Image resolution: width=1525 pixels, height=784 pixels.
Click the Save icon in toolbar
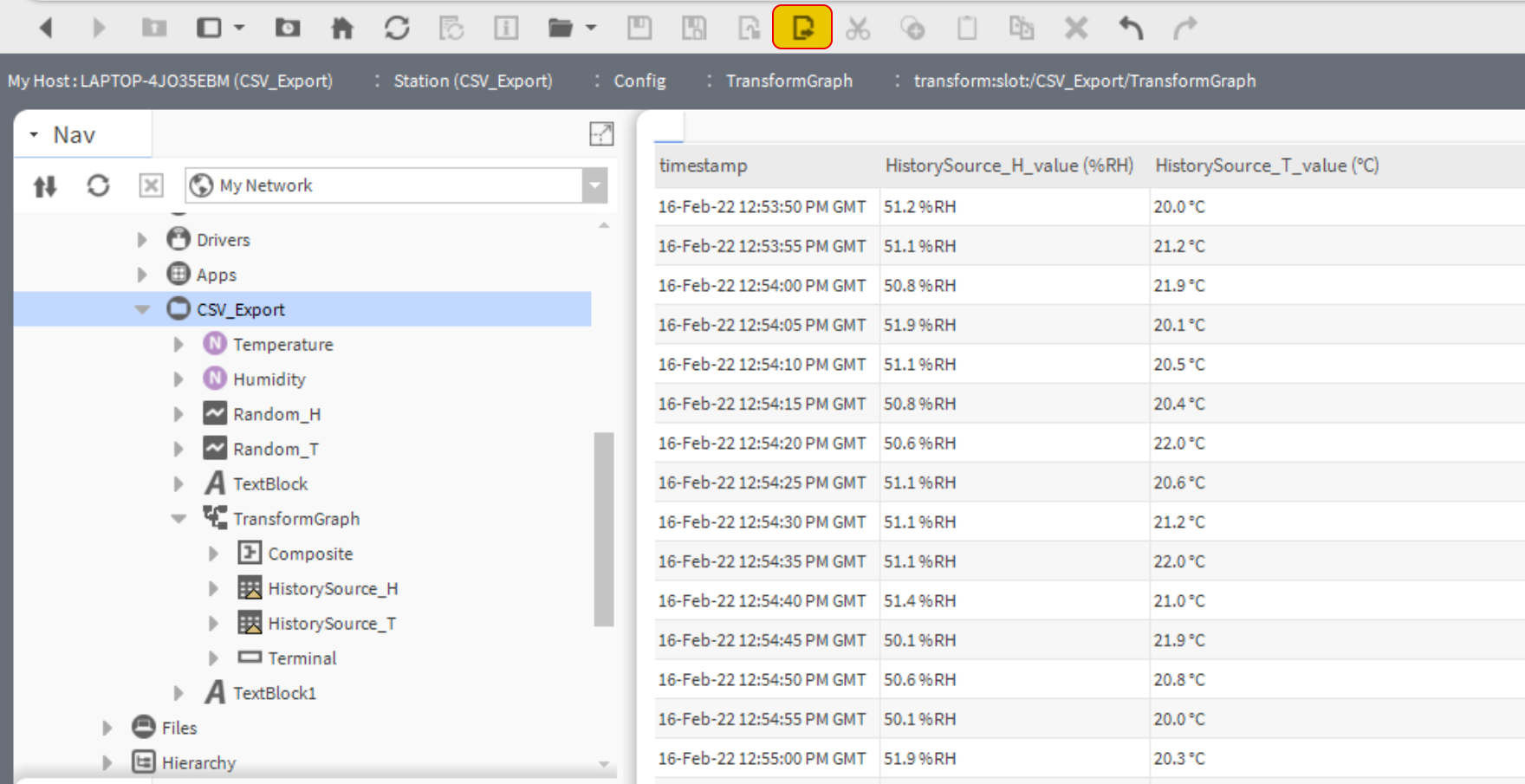(x=639, y=29)
